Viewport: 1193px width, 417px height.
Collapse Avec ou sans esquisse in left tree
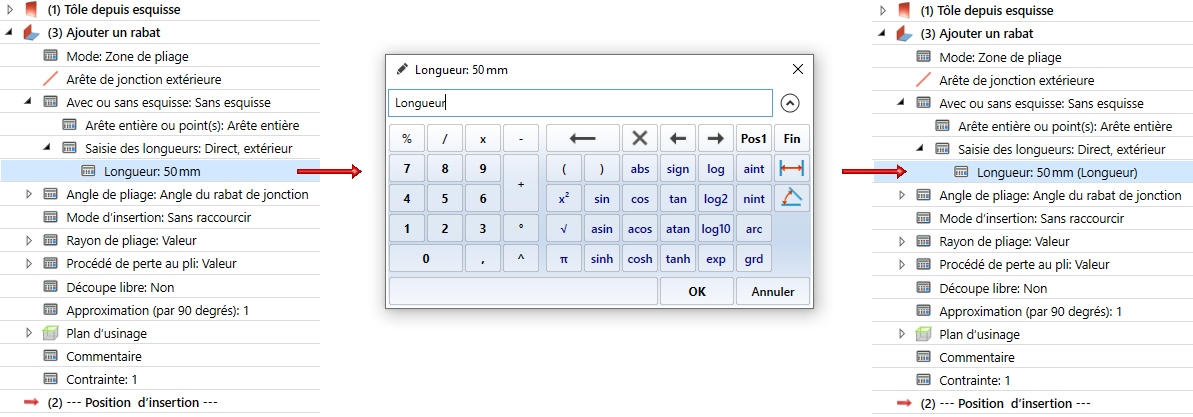[x=29, y=101]
